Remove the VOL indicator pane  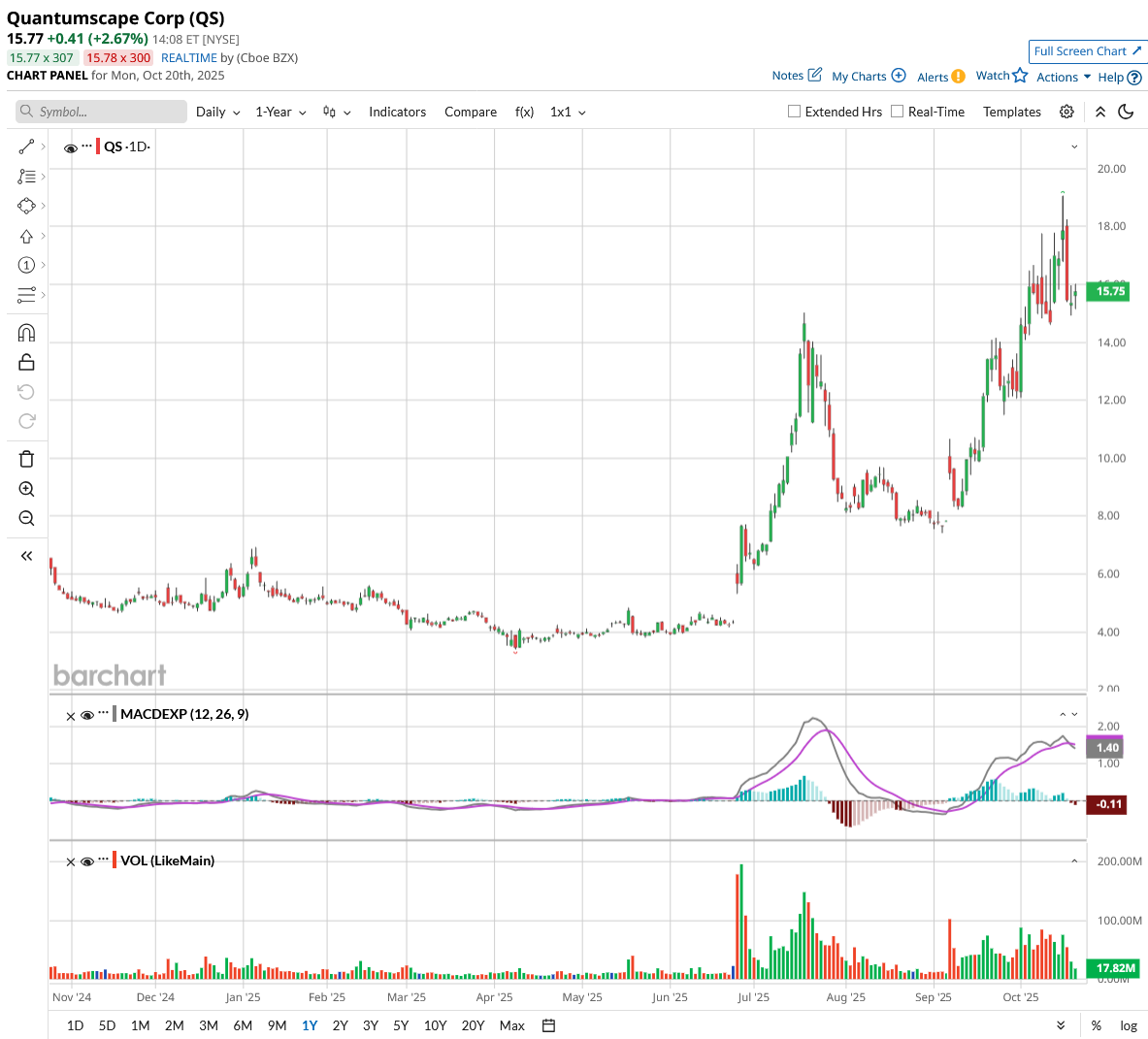[70, 862]
